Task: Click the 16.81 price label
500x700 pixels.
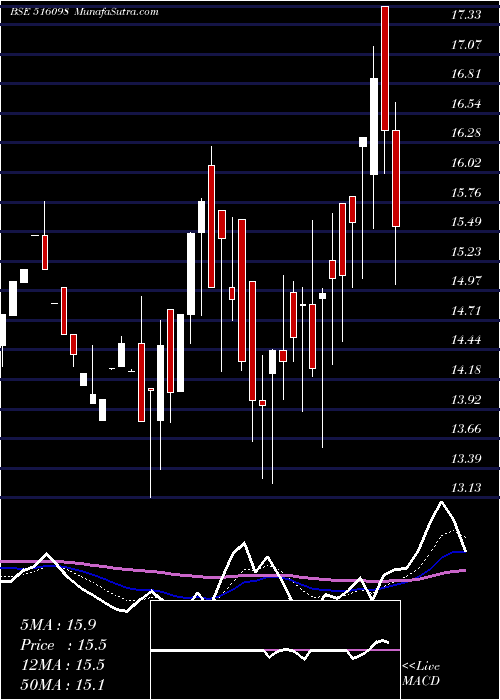Action: 466,74
